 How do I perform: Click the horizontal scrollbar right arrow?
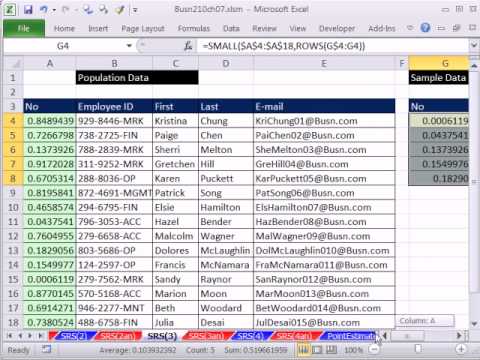click(x=459, y=336)
